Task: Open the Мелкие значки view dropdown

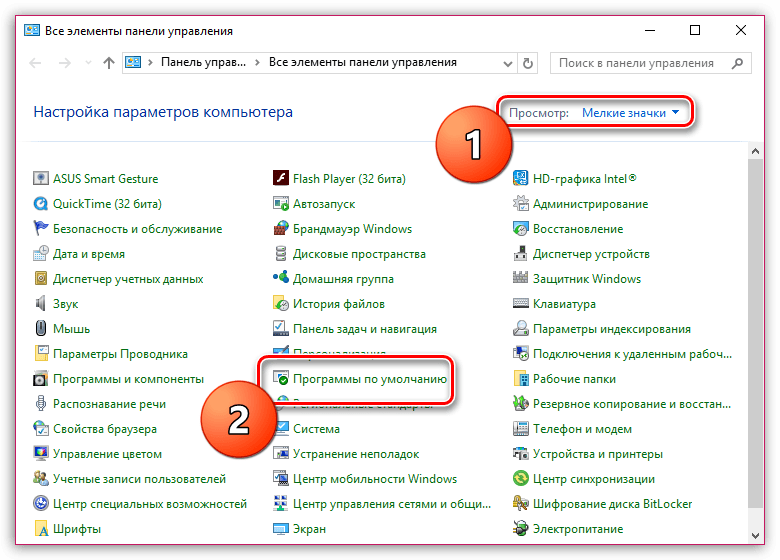Action: pos(630,113)
